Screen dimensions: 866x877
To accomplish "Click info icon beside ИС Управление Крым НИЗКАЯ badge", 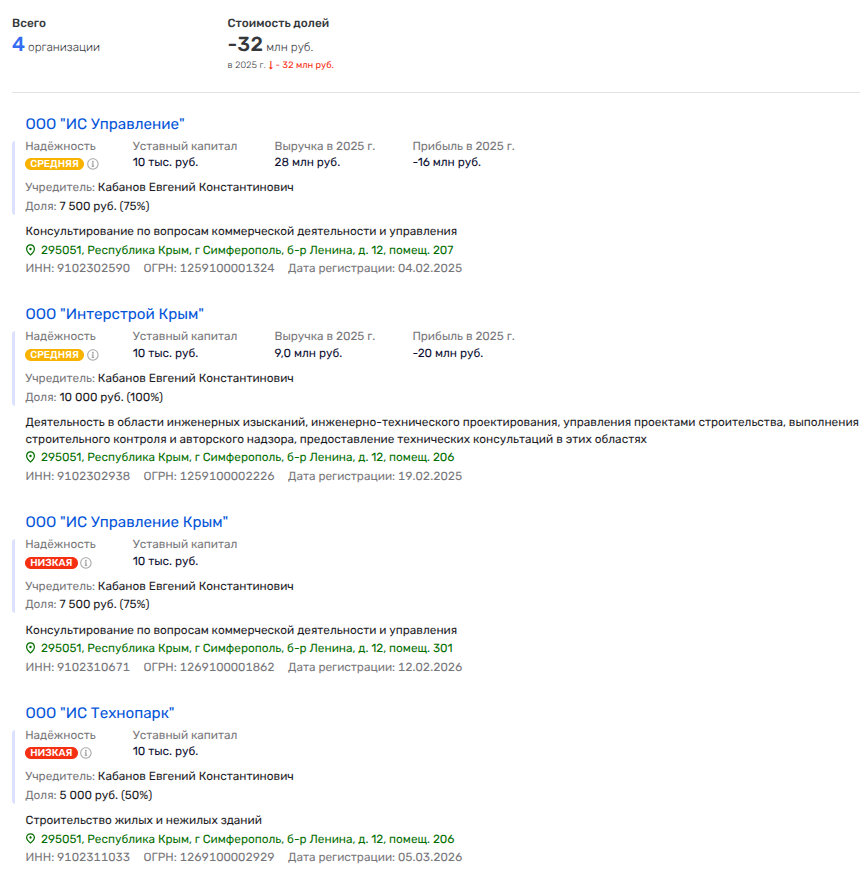I will (x=86, y=563).
